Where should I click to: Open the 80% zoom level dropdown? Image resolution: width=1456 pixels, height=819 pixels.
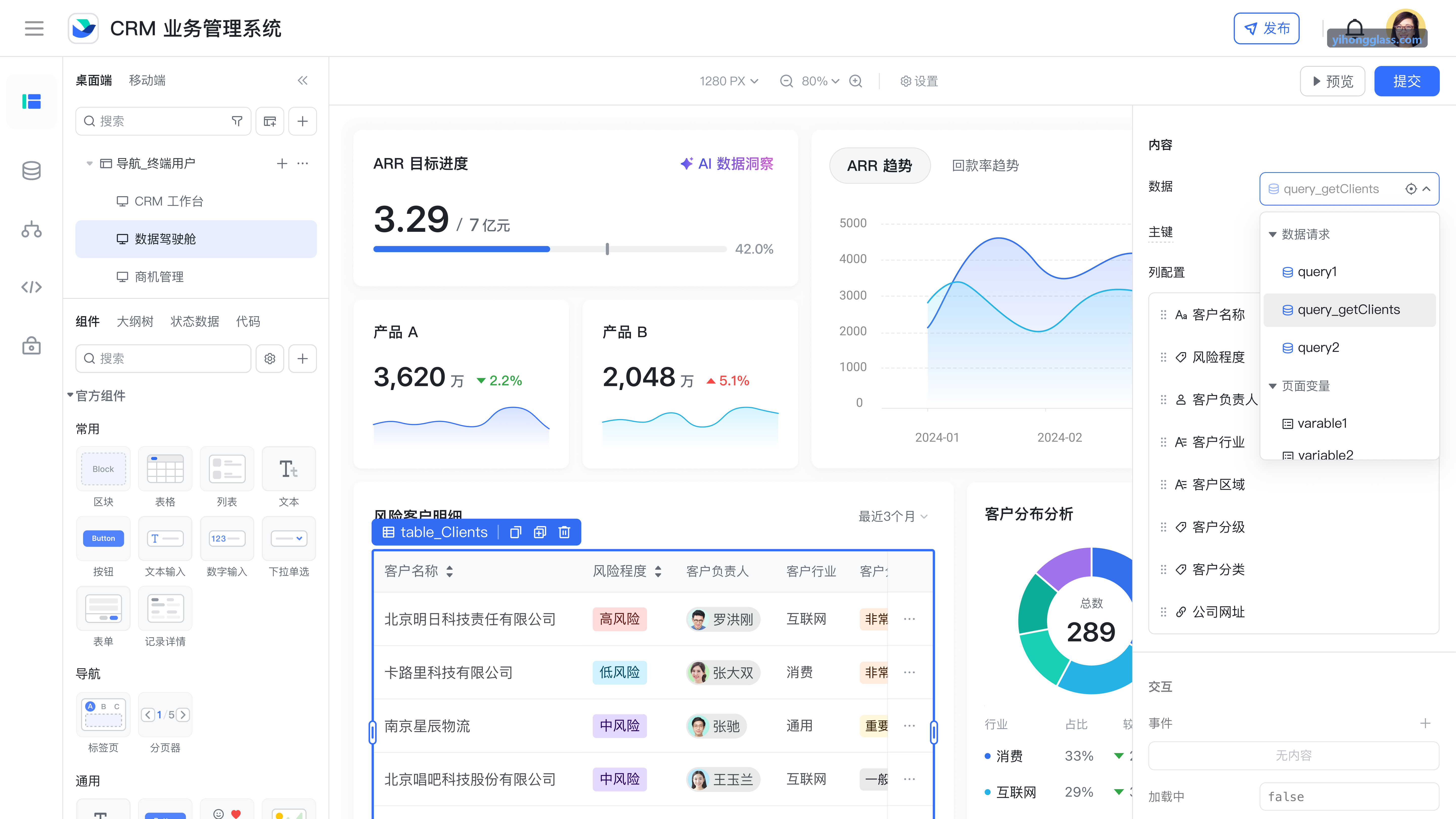[821, 81]
